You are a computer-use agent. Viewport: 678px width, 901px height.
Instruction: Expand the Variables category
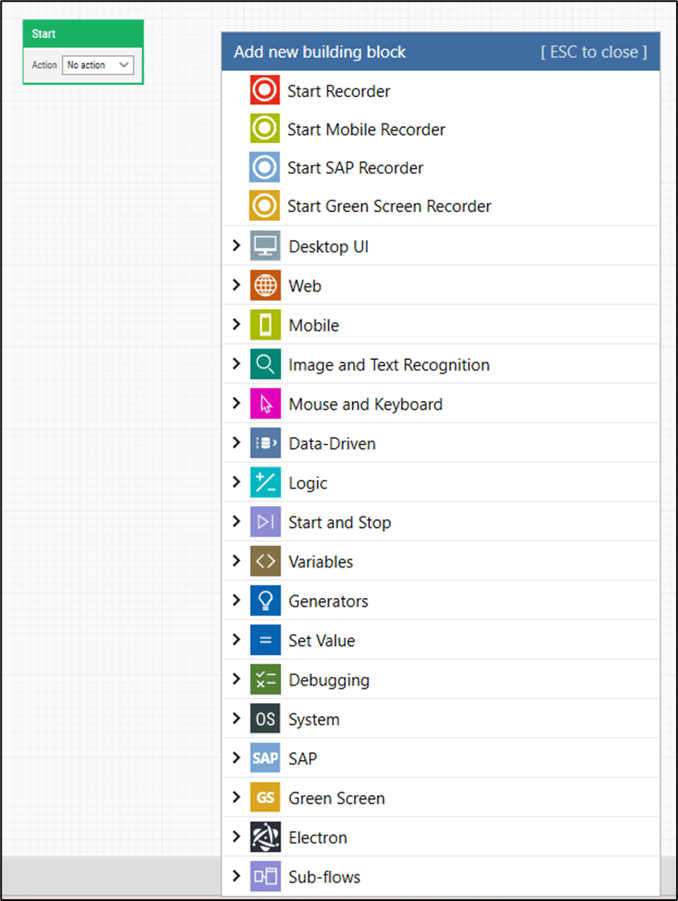coord(234,561)
